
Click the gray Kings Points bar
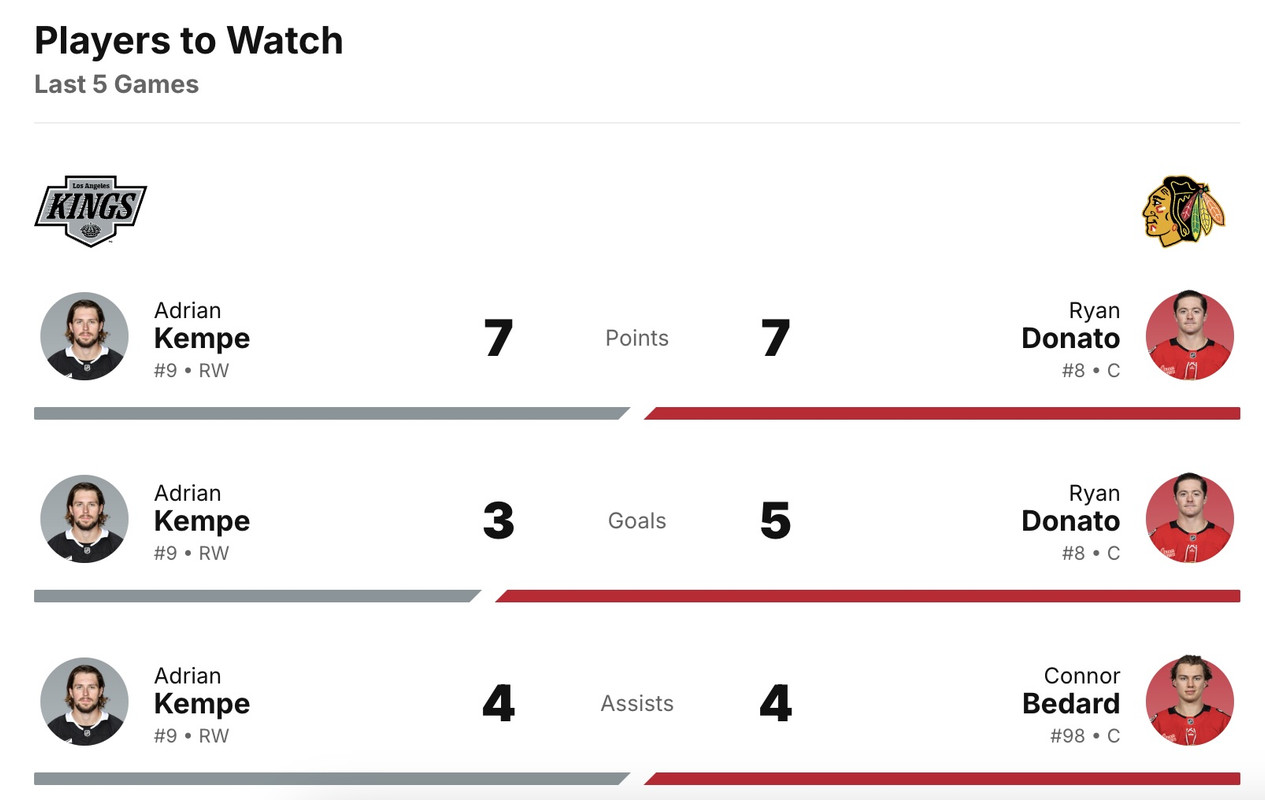point(328,413)
